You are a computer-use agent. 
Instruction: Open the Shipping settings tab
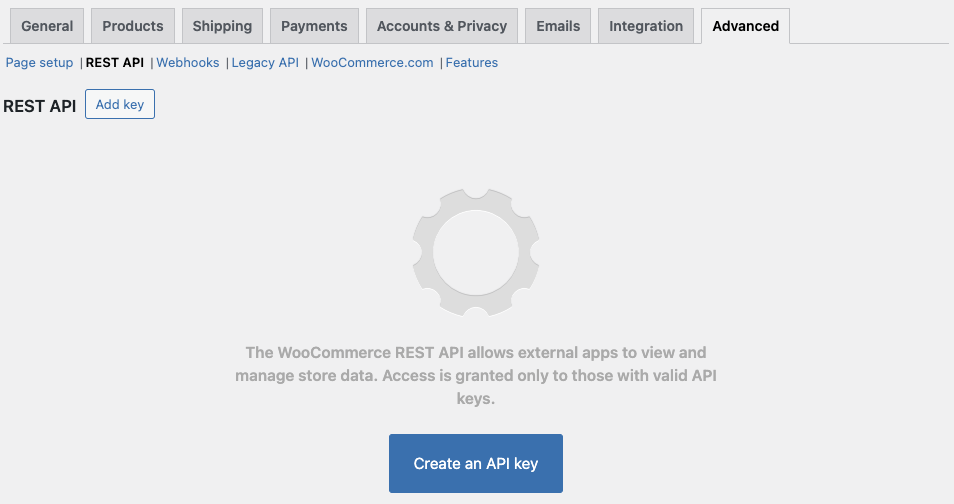coord(223,26)
